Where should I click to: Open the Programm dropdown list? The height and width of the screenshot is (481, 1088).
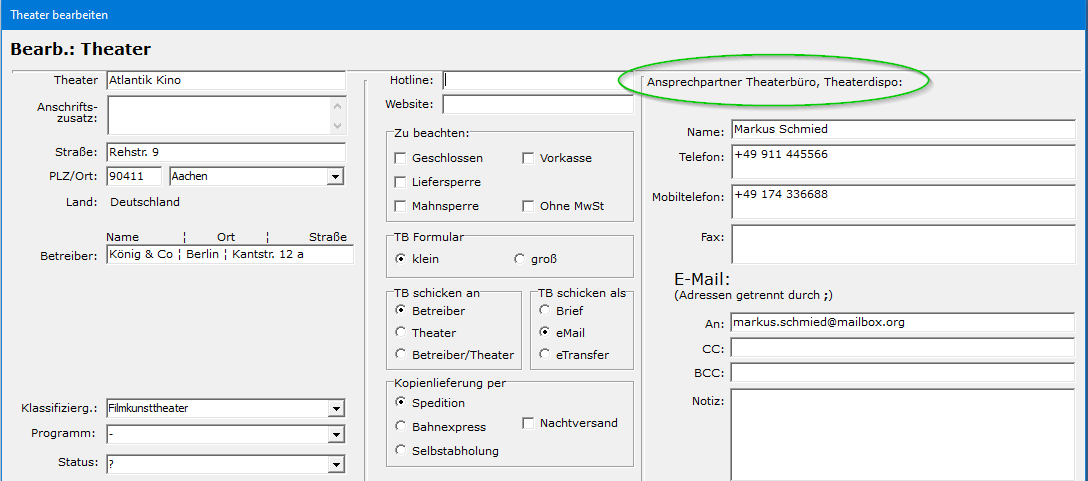[335, 435]
